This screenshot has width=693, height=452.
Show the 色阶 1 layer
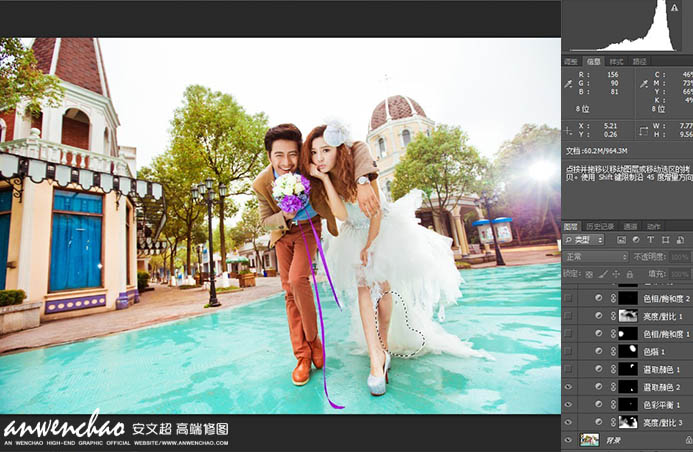(569, 352)
